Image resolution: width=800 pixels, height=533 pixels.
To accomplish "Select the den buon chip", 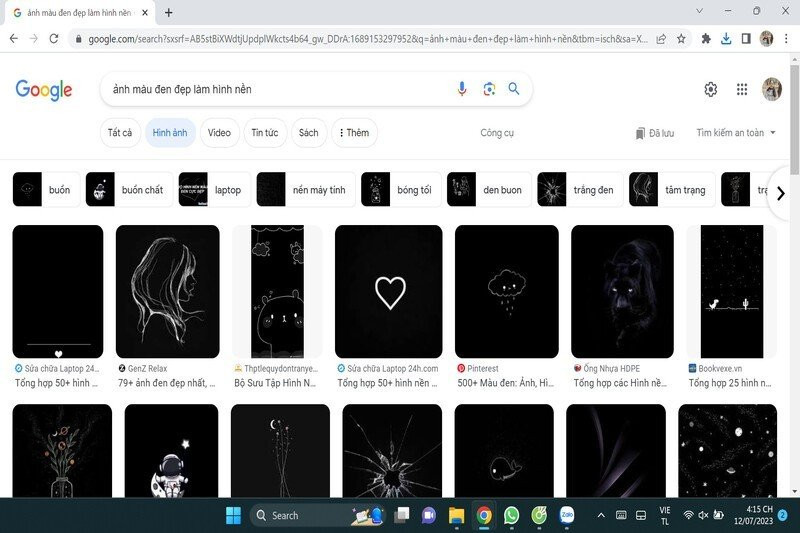I will [x=489, y=190].
